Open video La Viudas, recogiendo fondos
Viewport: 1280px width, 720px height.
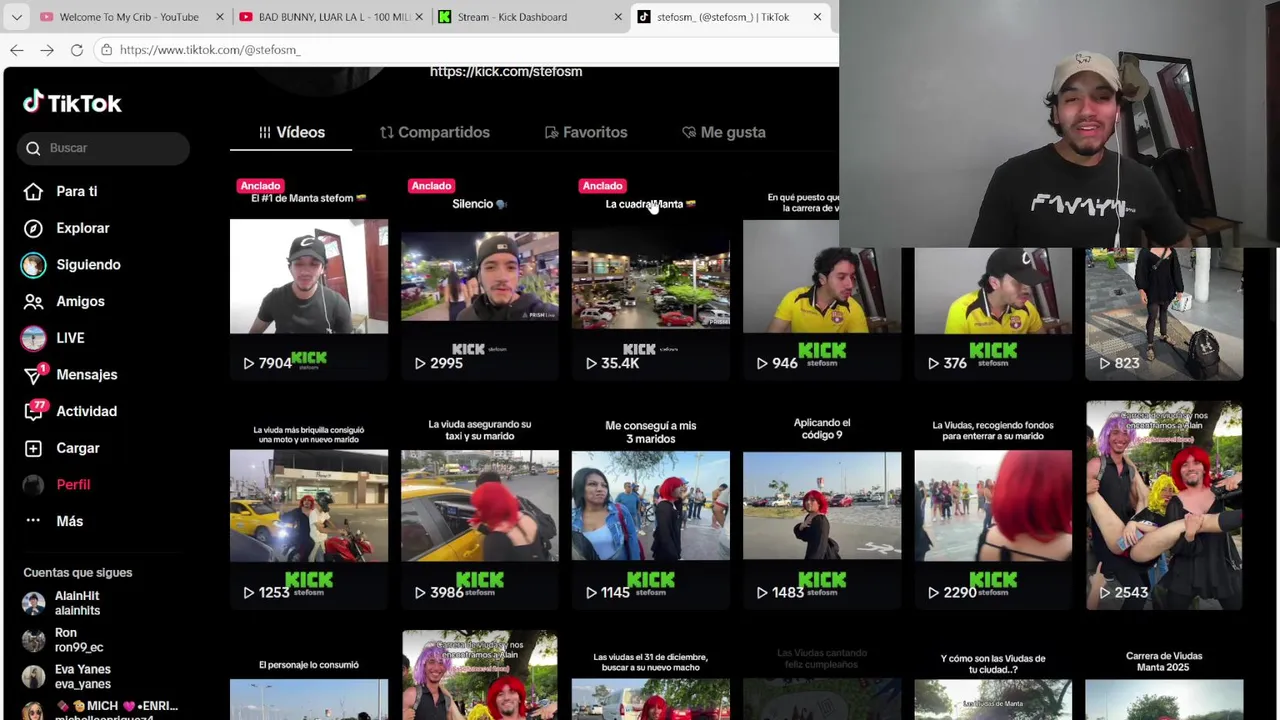coord(993,506)
